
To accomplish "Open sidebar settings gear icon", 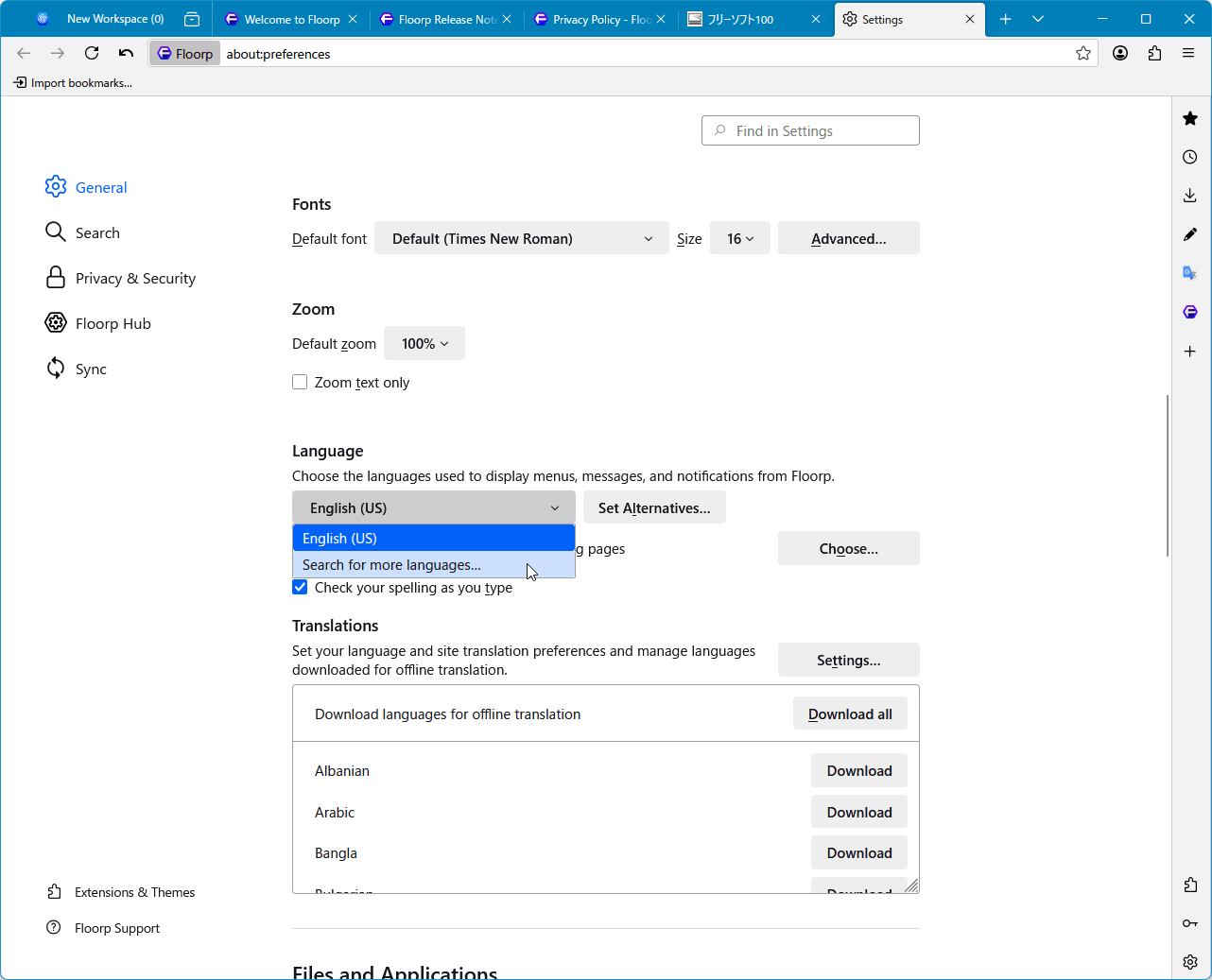I will tap(1190, 962).
